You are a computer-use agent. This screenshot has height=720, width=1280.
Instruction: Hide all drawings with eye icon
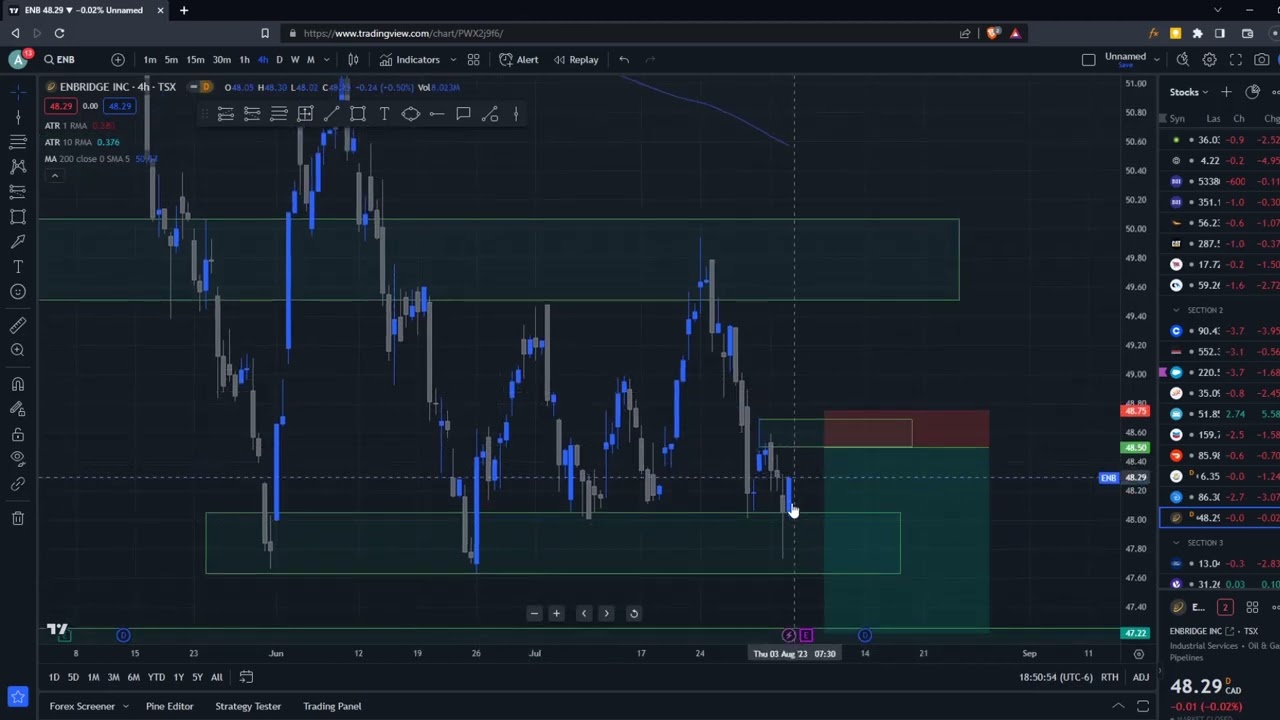(18, 459)
